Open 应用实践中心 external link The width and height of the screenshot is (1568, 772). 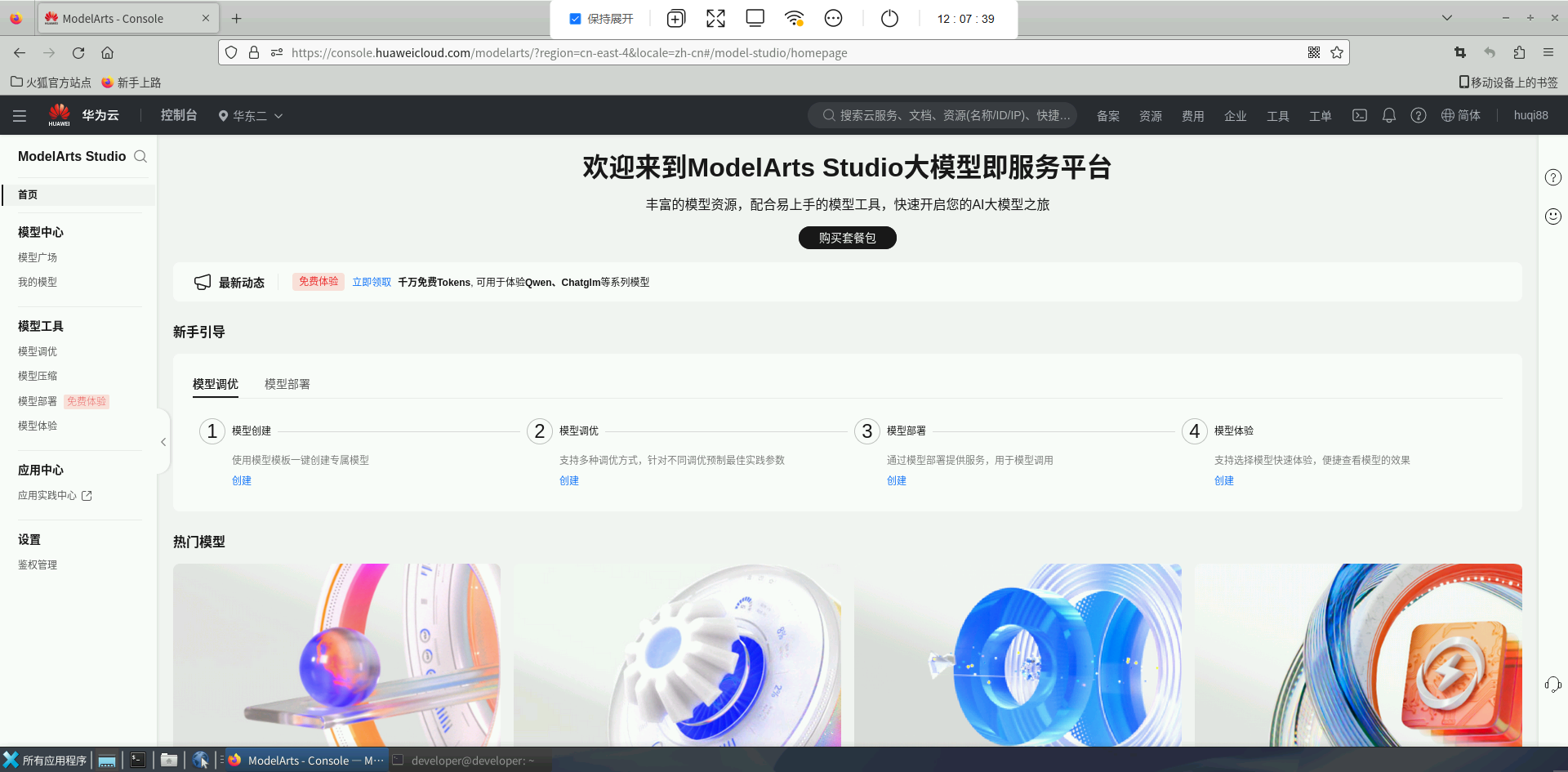tap(55, 495)
